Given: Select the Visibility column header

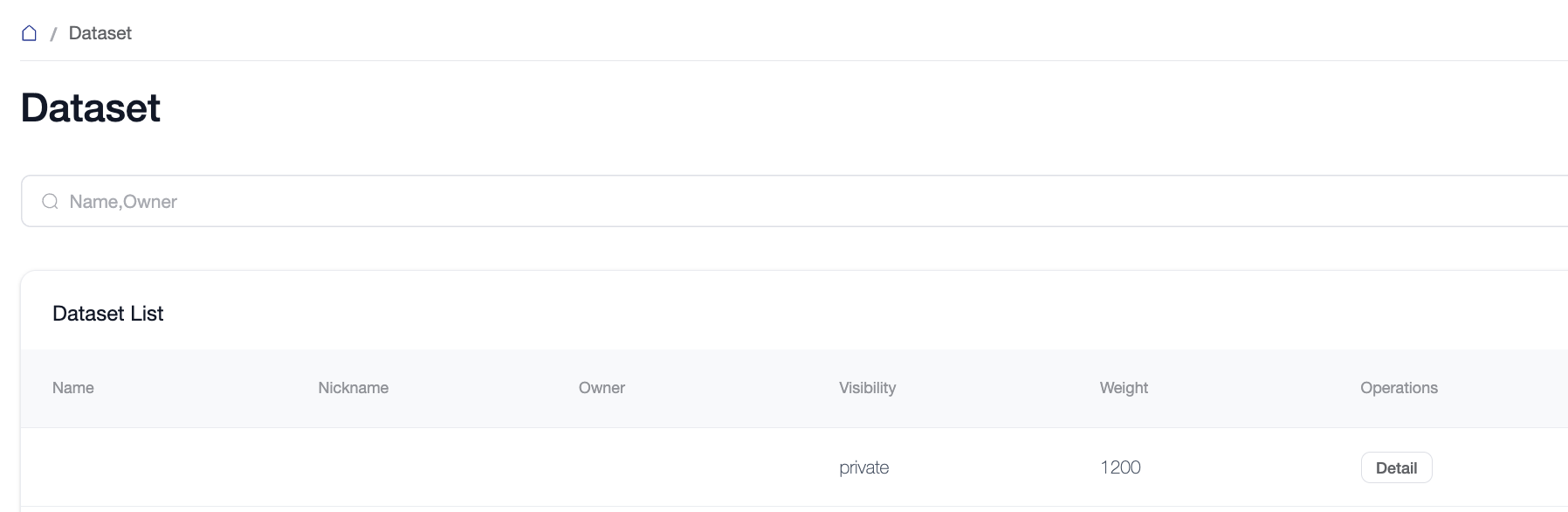Looking at the screenshot, I should click(867, 388).
